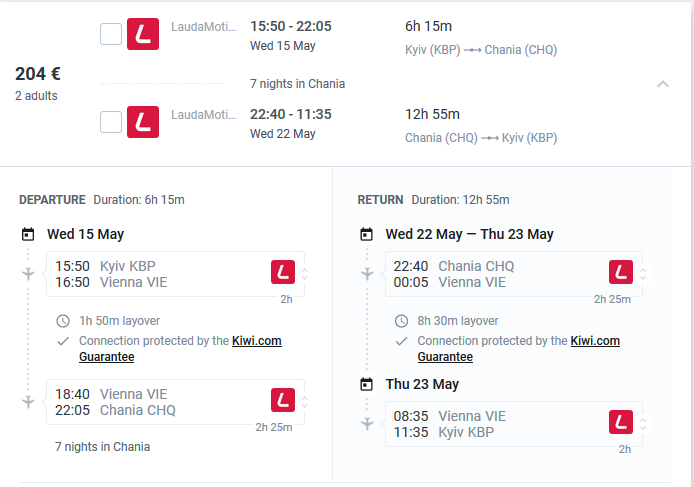Click airline logo on Vienna to Kyiv return segment
The width and height of the screenshot is (694, 487).
[621, 423]
